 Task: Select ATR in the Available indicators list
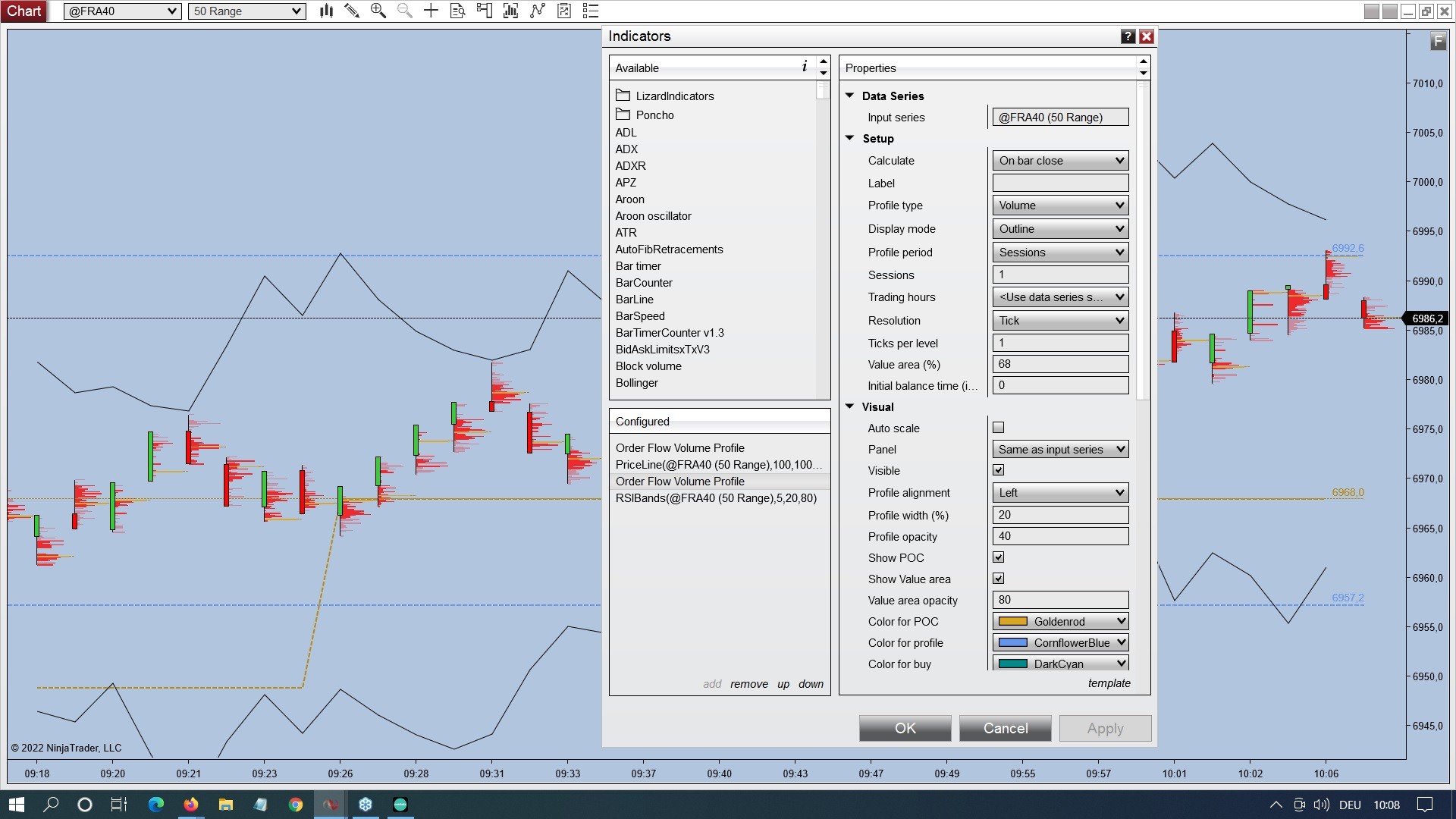point(626,233)
